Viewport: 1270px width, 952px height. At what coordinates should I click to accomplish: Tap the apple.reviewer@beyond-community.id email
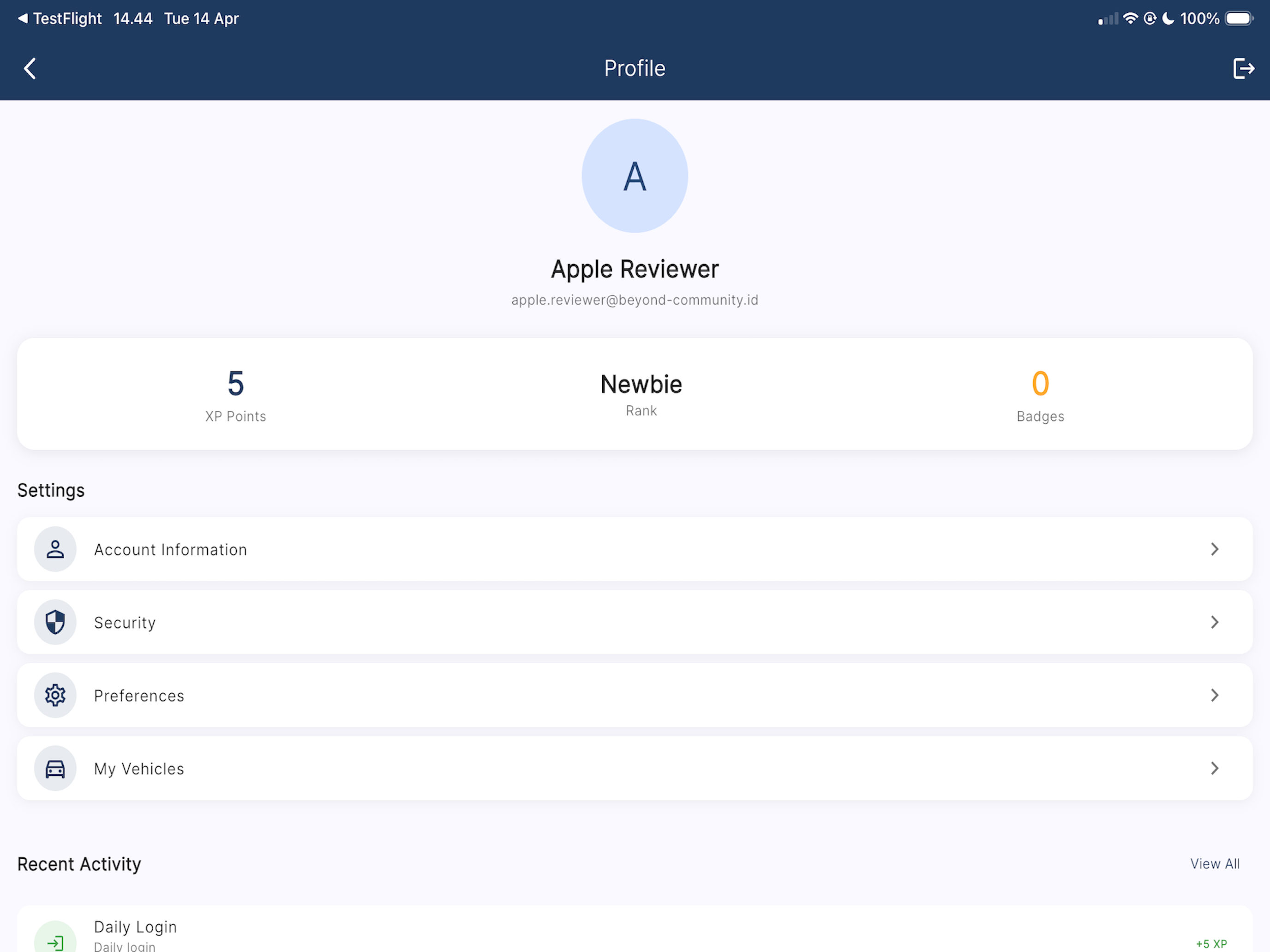coord(635,300)
